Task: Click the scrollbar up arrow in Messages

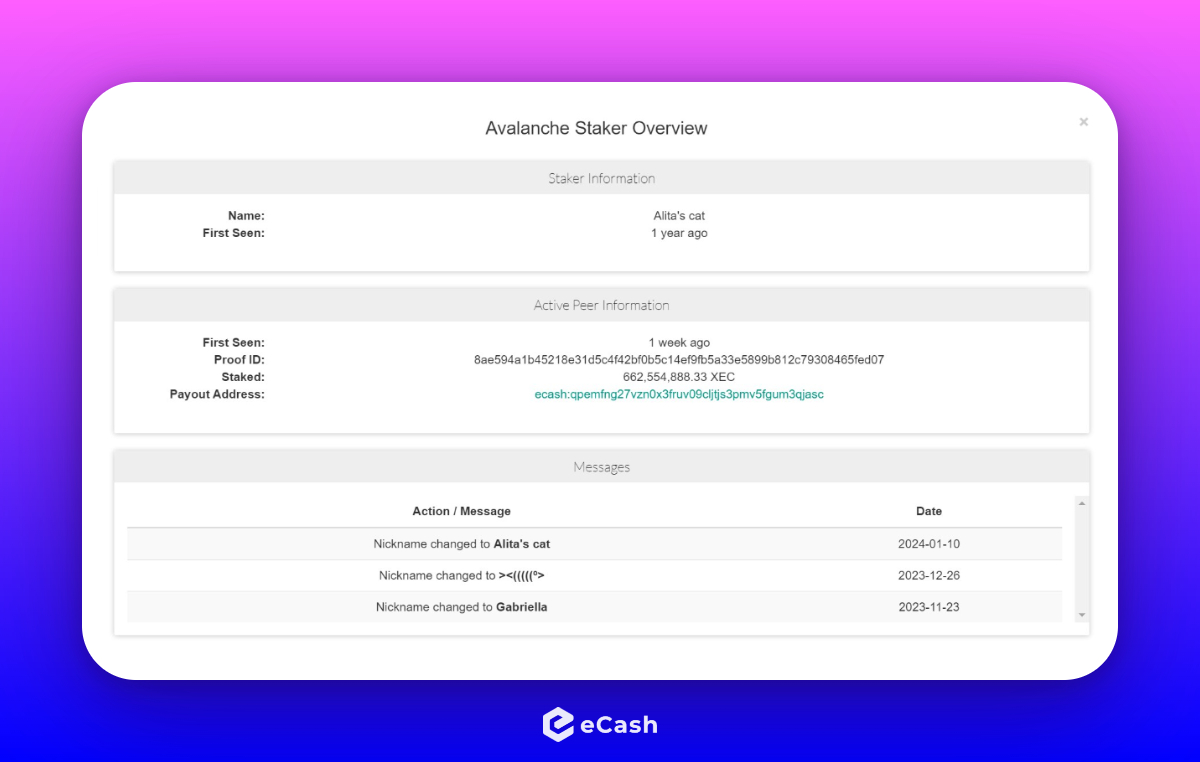Action: 1081,503
